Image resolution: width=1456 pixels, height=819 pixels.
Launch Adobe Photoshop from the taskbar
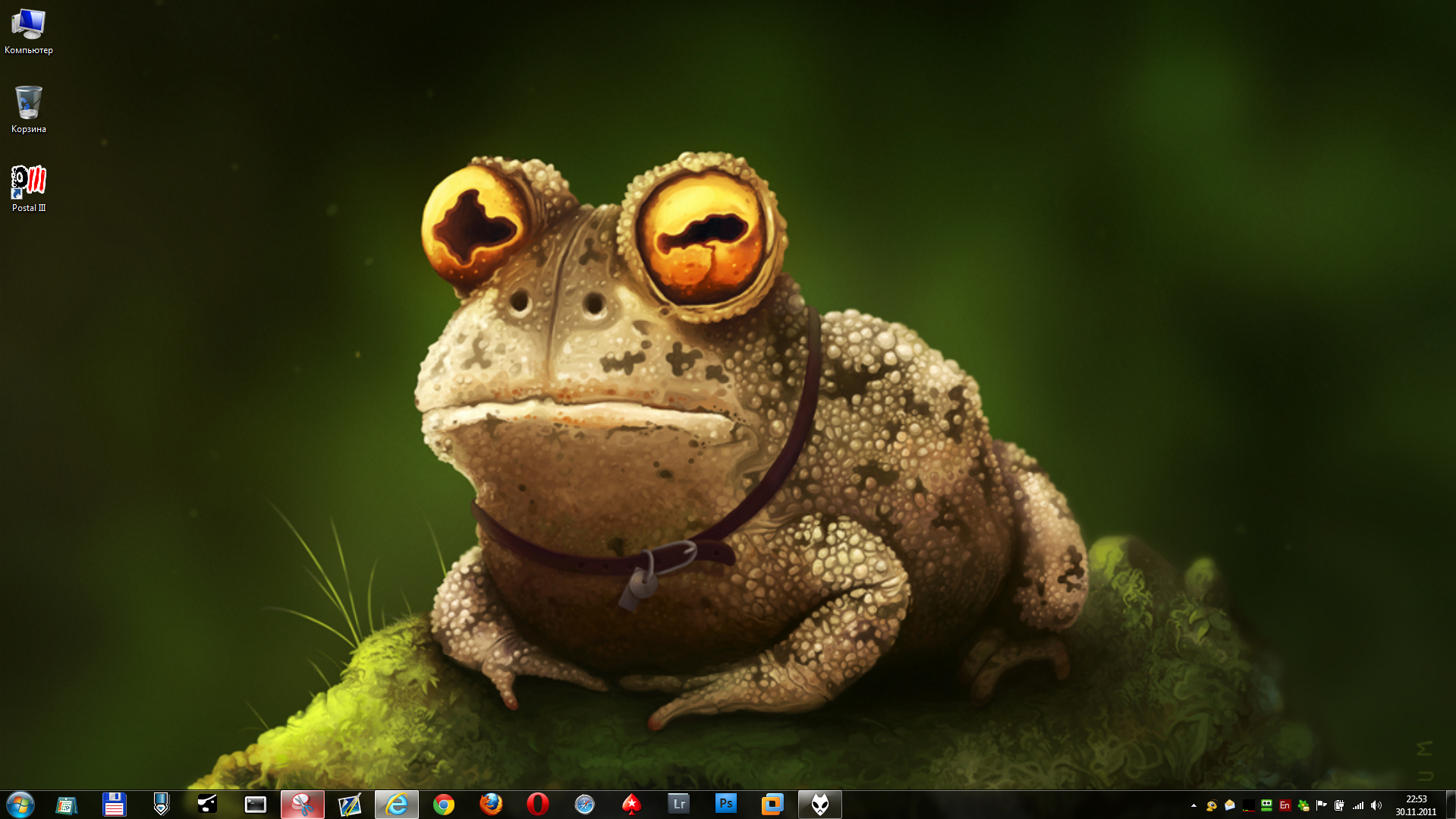[x=726, y=804]
